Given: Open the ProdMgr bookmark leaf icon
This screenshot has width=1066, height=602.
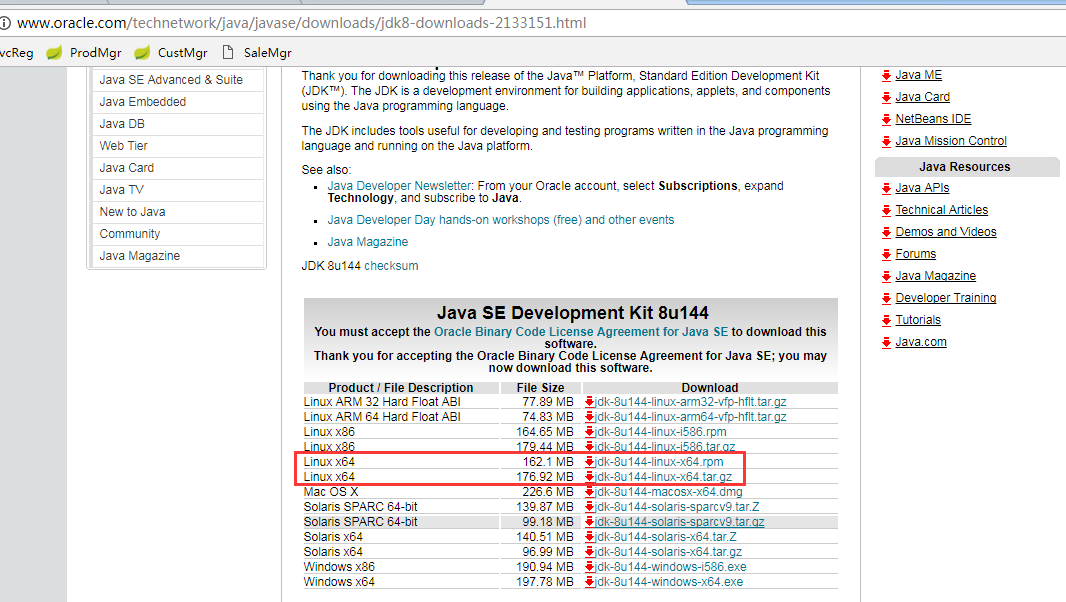Looking at the screenshot, I should pyautogui.click(x=54, y=52).
